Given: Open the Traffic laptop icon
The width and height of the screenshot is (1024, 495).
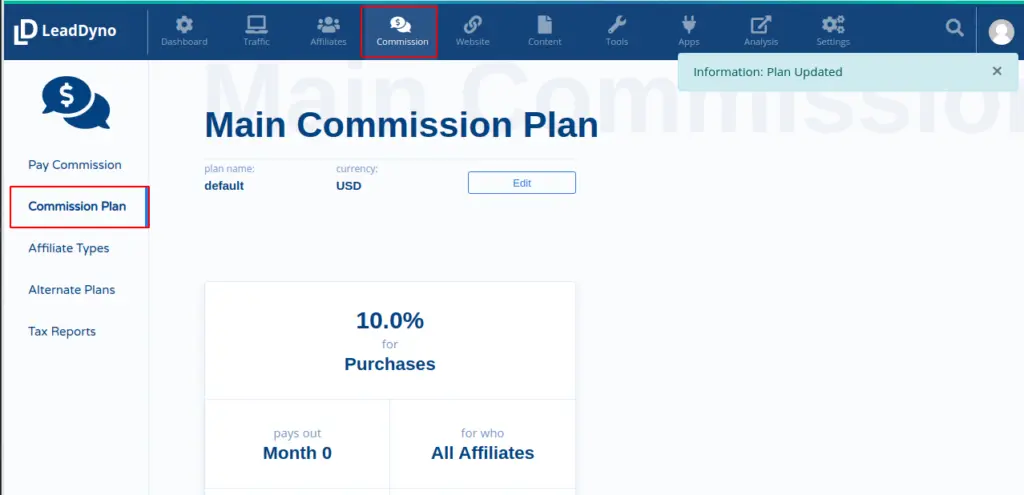Looking at the screenshot, I should click(256, 25).
